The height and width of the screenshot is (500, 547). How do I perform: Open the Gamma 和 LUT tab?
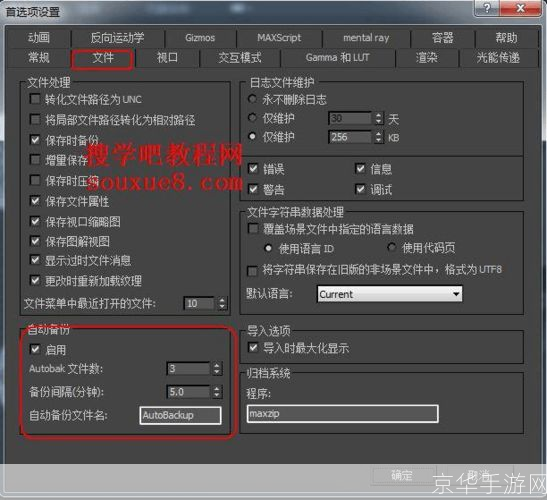coord(338,58)
